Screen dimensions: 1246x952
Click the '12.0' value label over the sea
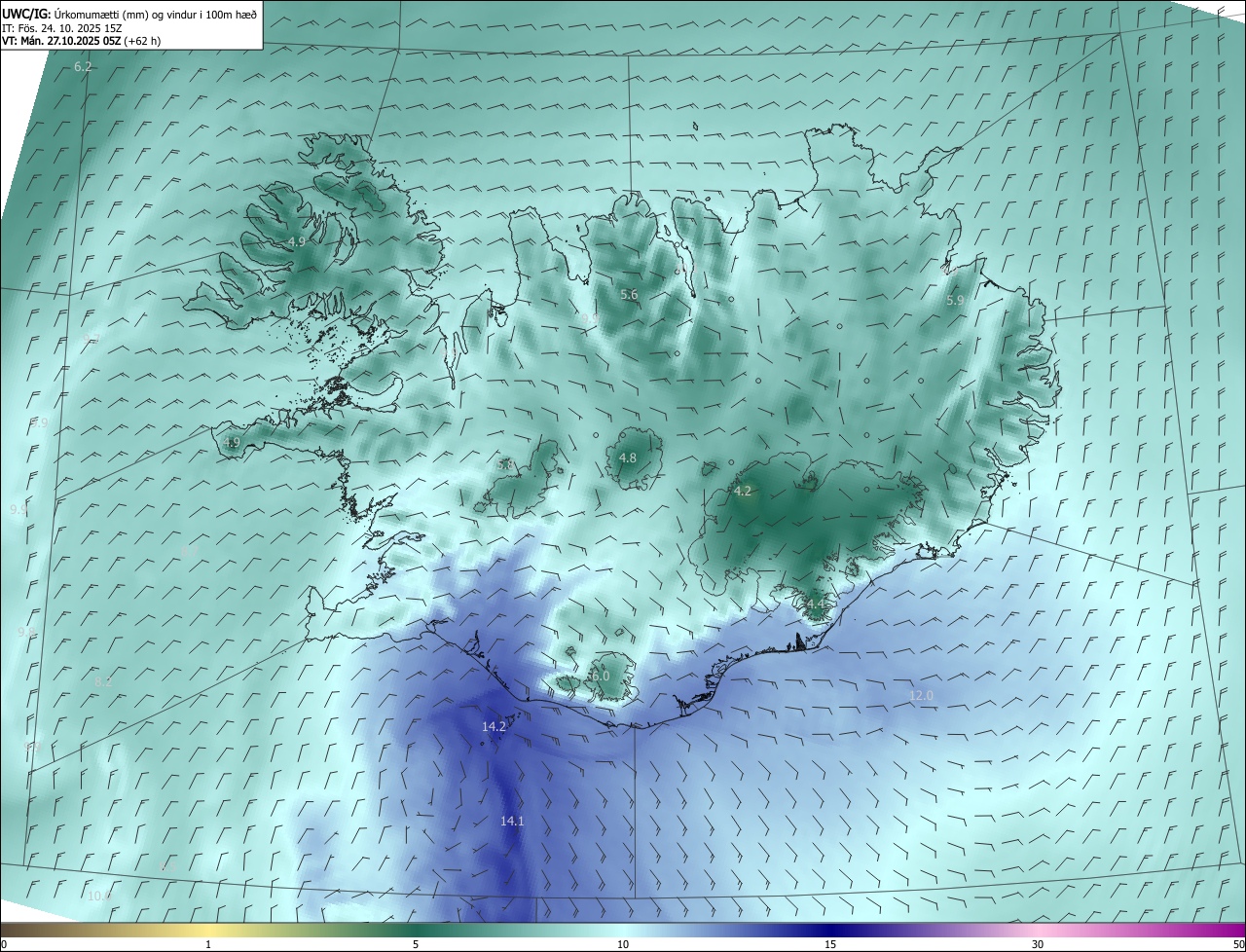921,695
